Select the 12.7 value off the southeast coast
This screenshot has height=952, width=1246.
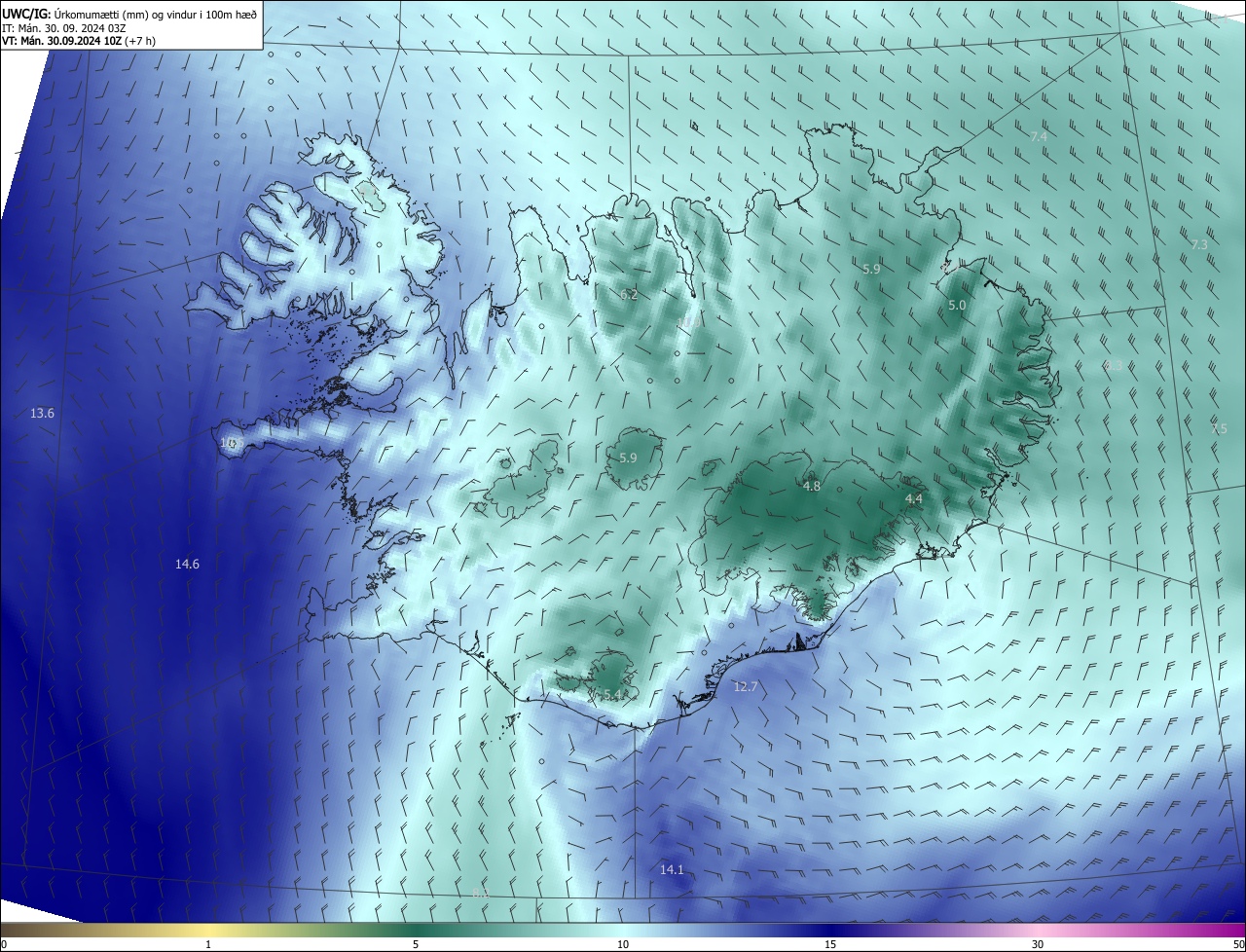click(745, 687)
